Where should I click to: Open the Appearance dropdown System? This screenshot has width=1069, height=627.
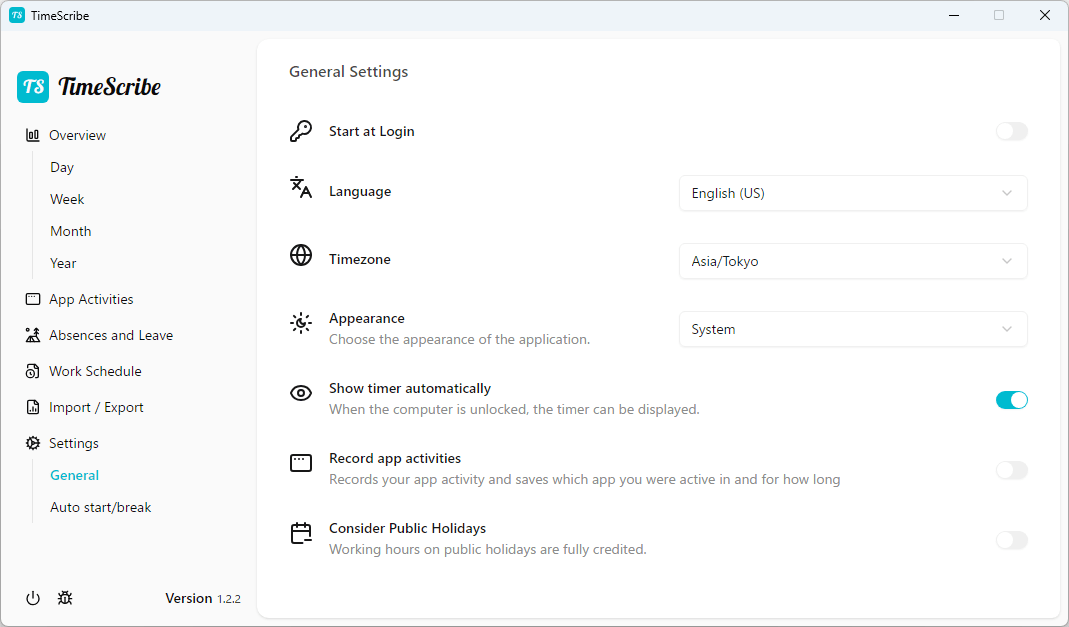click(x=853, y=329)
